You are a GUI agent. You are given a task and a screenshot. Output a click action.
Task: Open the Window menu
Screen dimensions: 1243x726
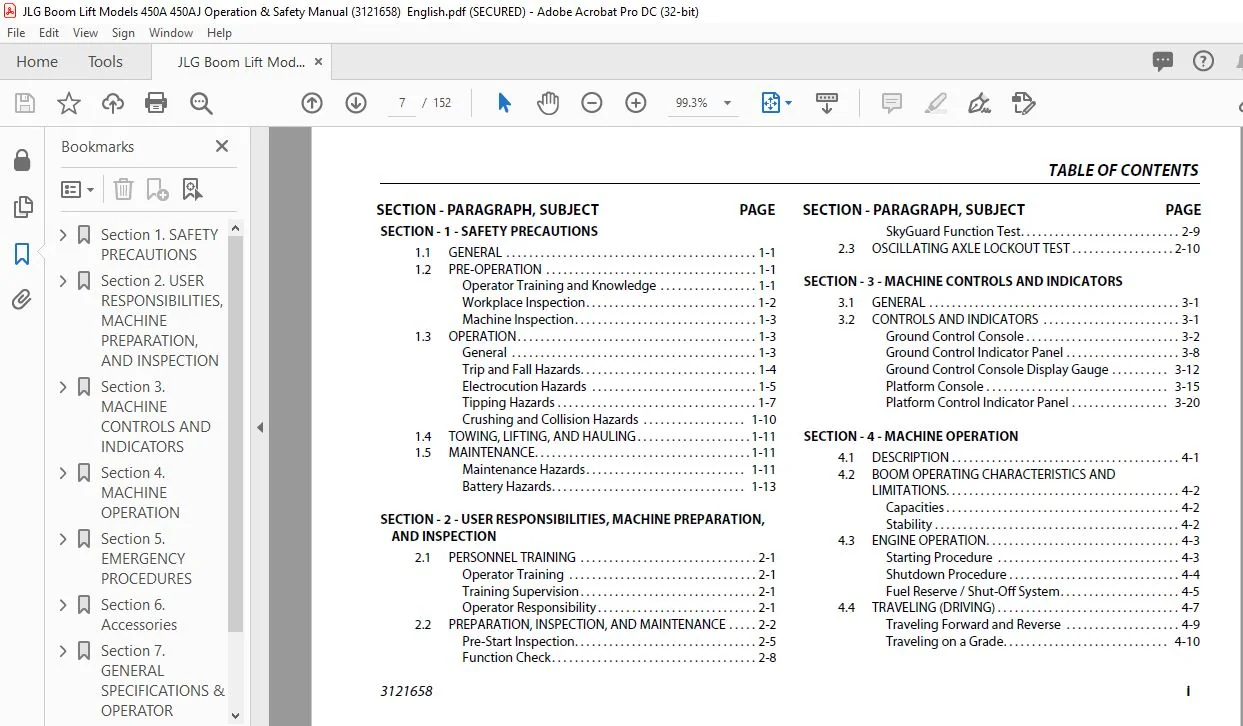(171, 32)
